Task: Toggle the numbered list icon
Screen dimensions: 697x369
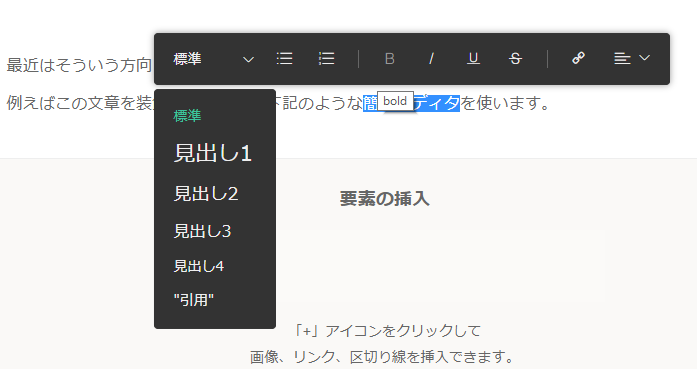Action: point(327,58)
